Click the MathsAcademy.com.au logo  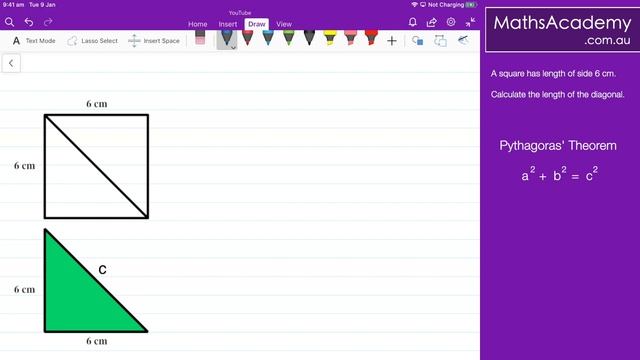562,30
